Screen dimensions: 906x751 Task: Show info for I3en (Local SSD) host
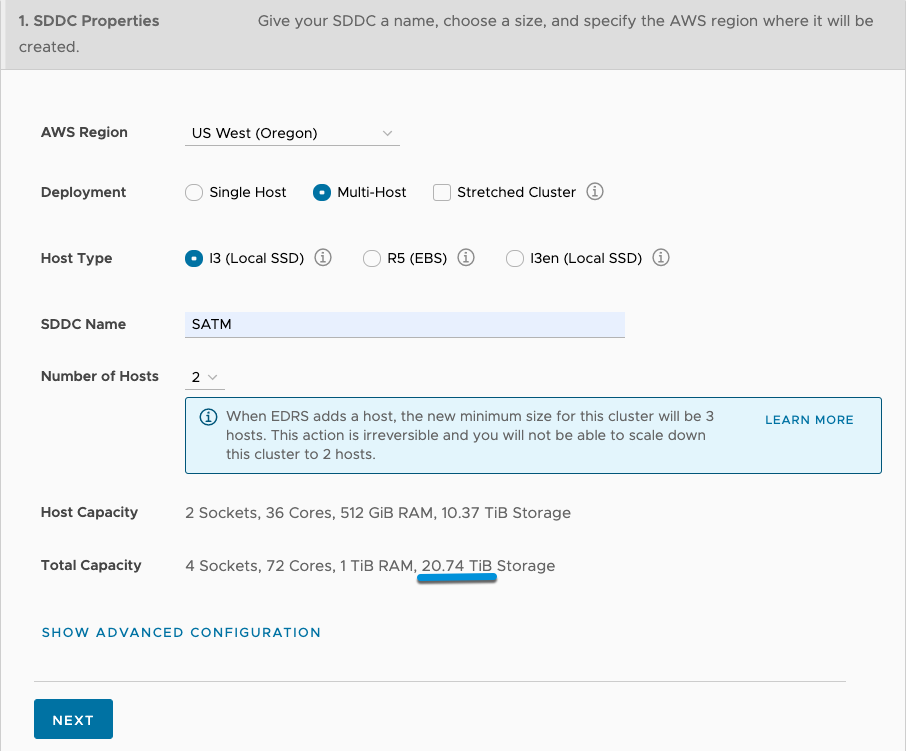pos(661,258)
